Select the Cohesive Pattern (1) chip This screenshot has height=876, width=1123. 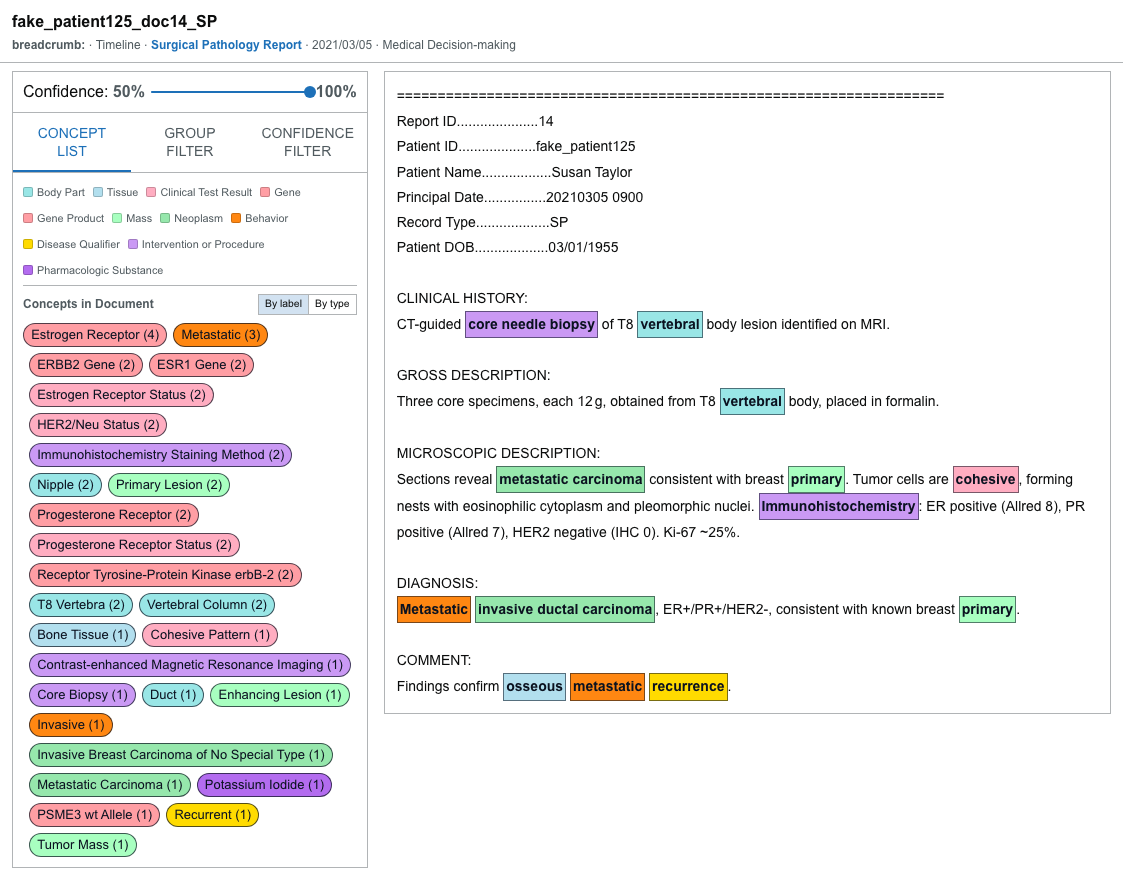(x=210, y=635)
